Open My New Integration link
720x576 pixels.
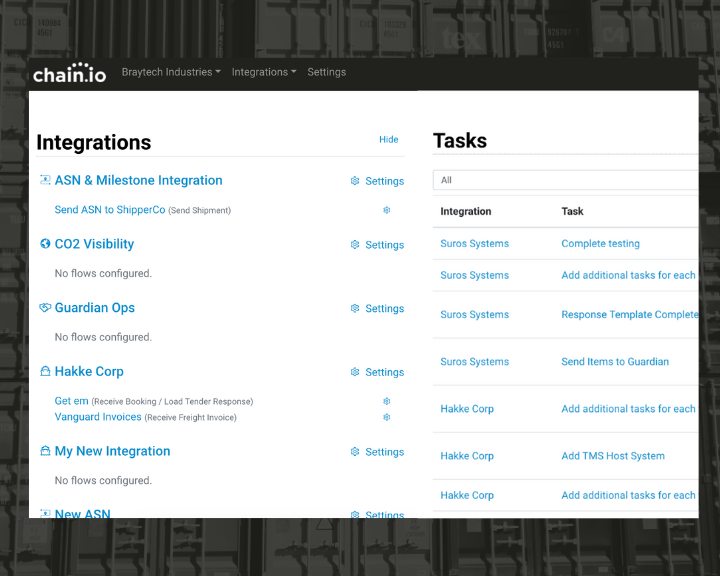112,452
